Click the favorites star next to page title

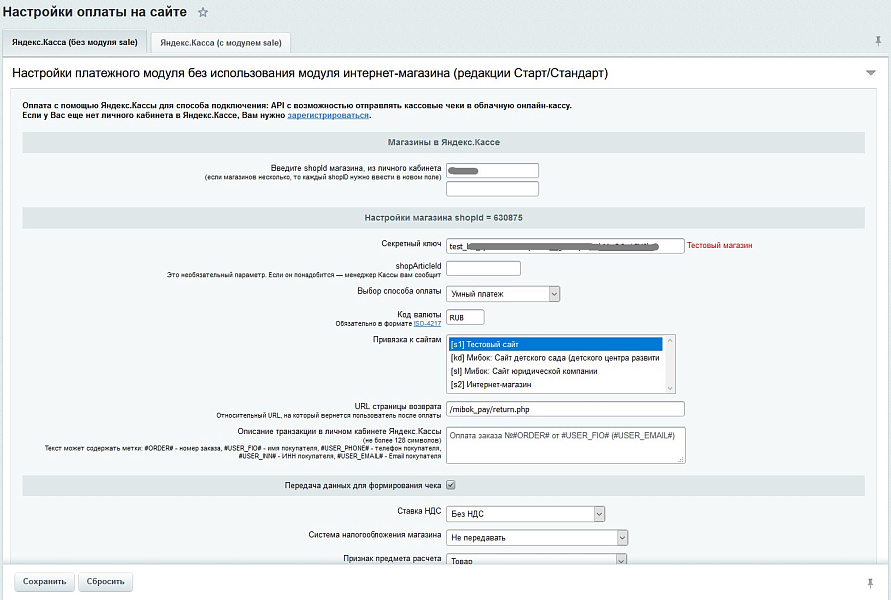(204, 12)
